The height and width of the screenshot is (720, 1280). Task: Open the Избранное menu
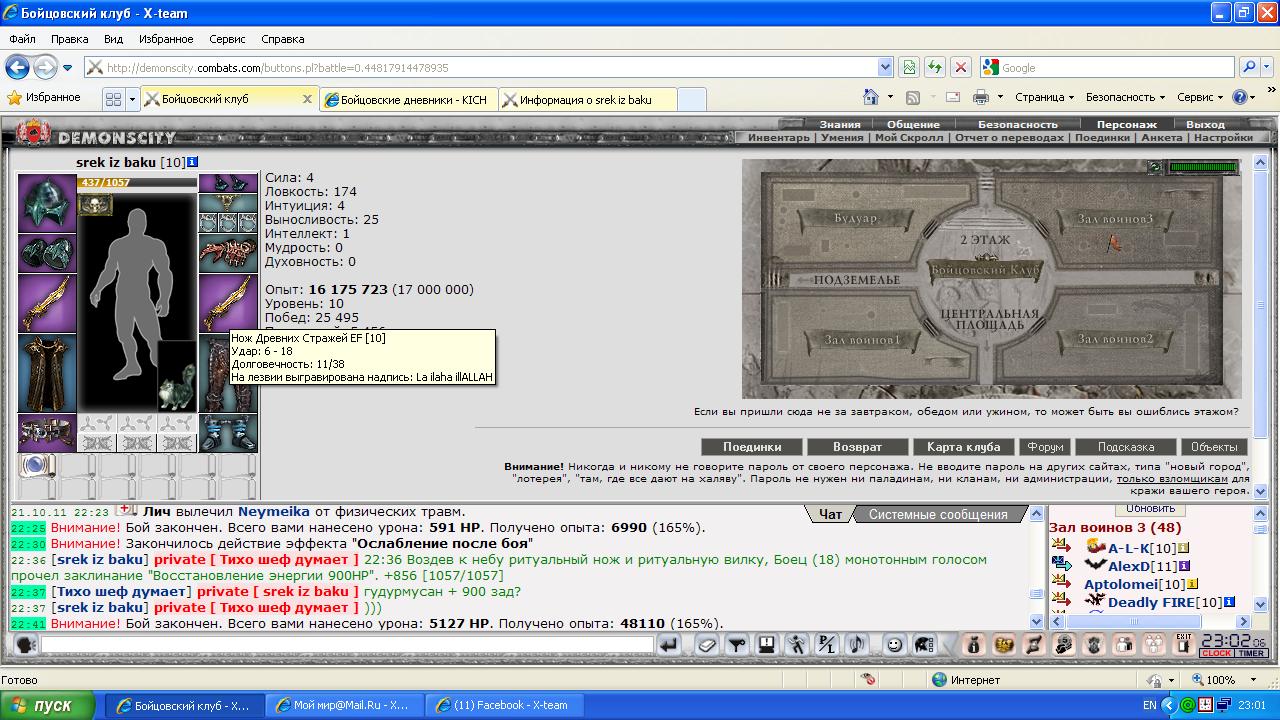point(166,39)
